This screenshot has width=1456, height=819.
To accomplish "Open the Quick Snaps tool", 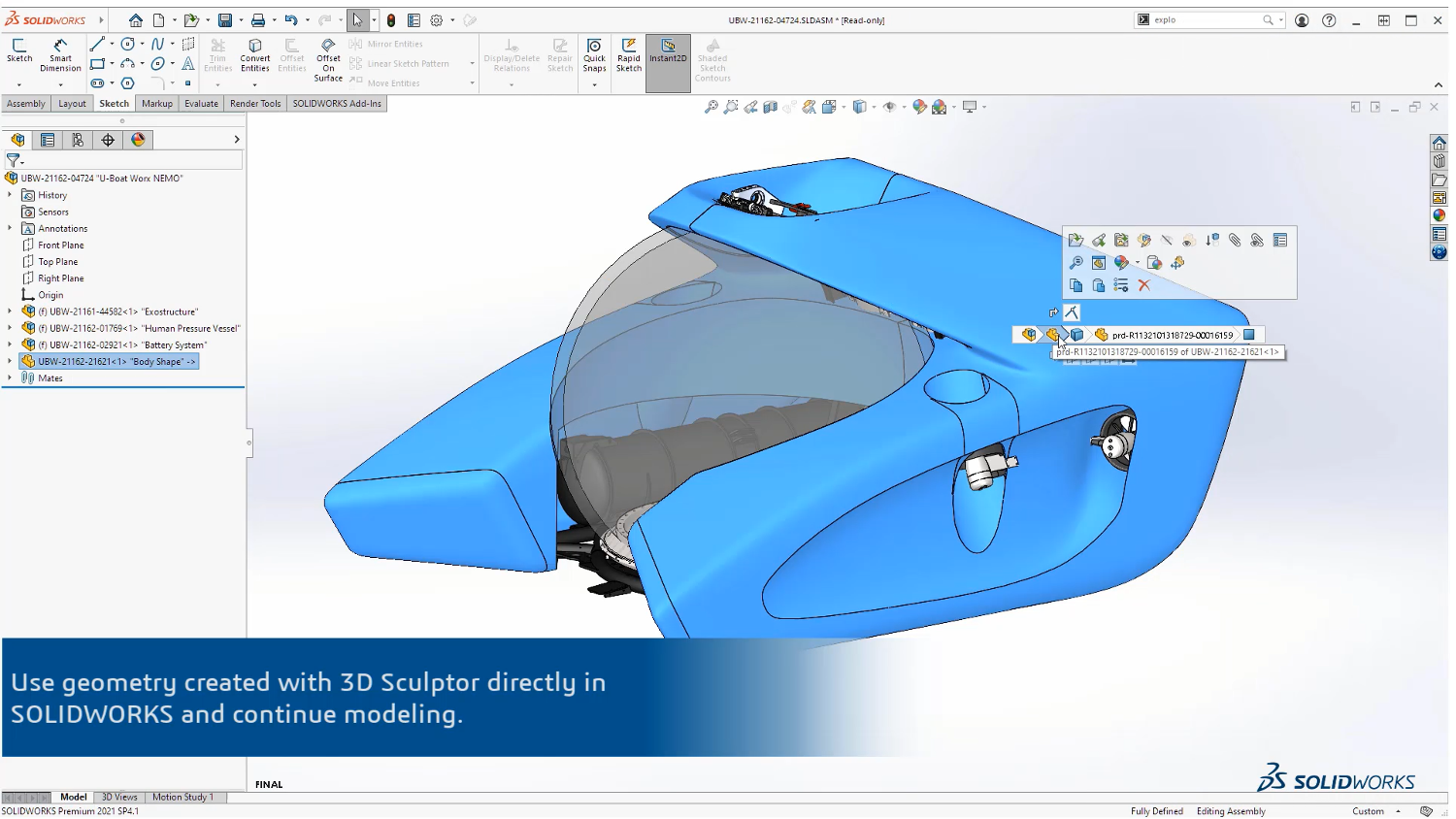I will [594, 54].
